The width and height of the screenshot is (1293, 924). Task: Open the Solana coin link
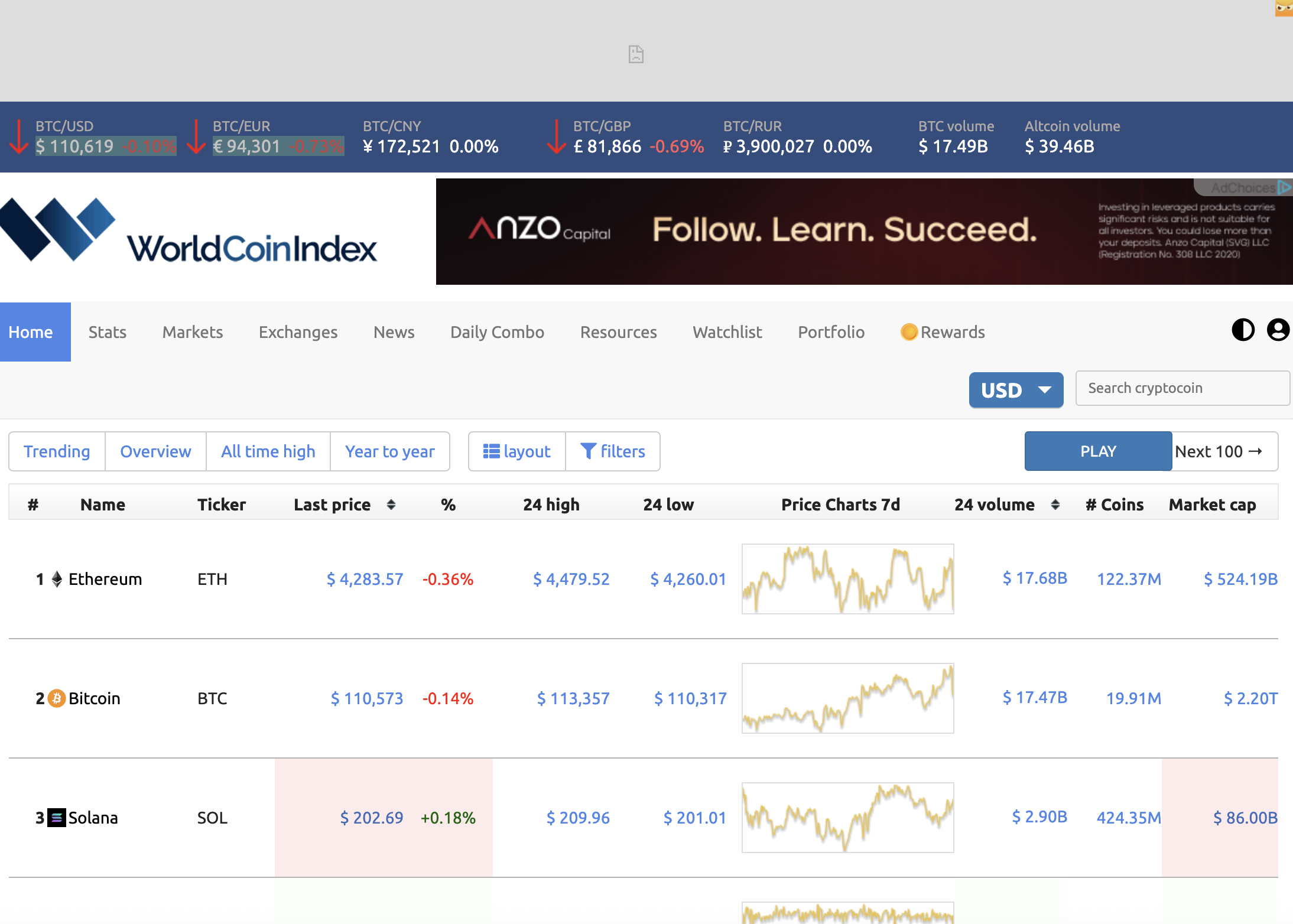(x=93, y=818)
